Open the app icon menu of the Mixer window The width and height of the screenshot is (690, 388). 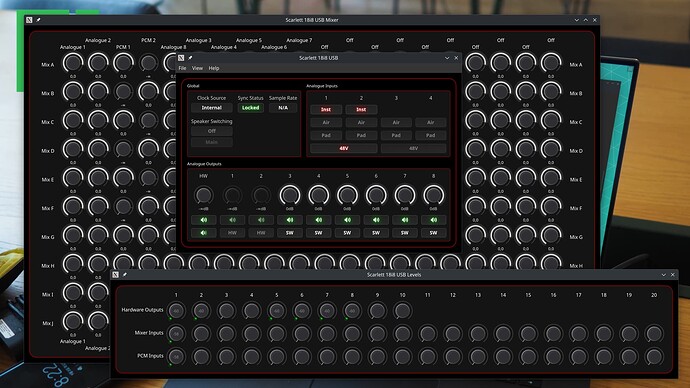[29, 20]
